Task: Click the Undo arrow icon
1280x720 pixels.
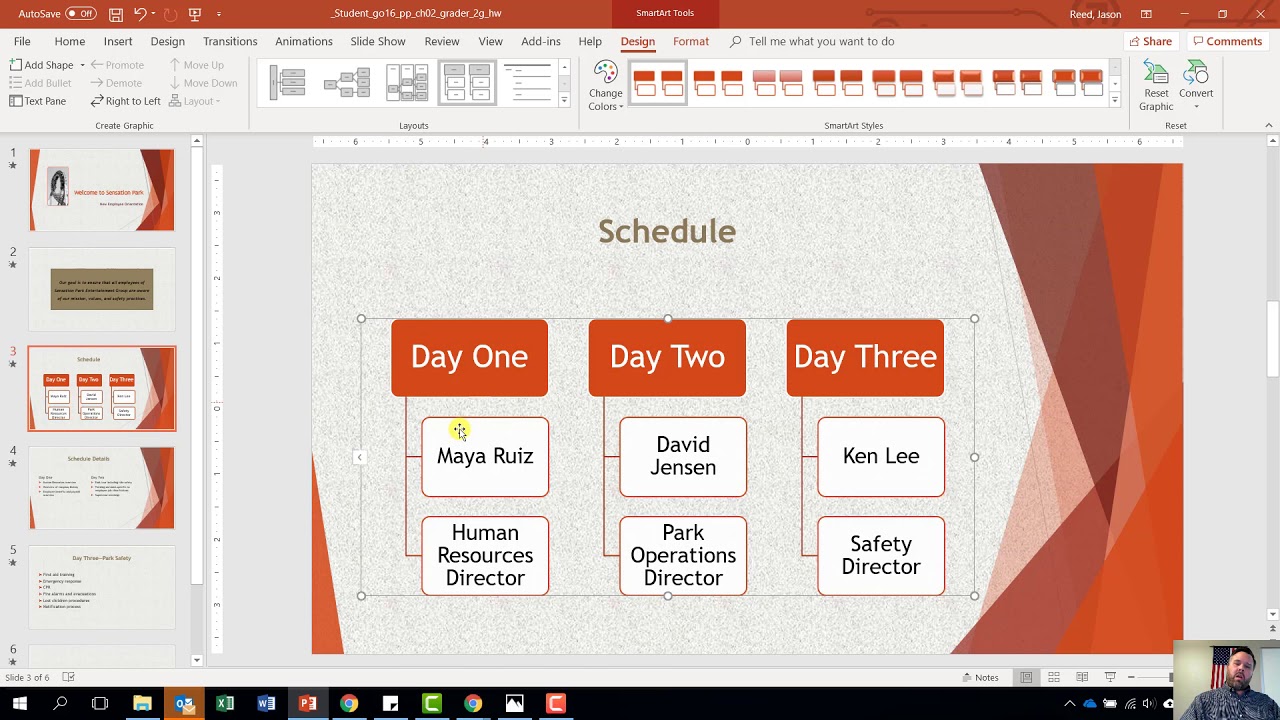Action: [x=140, y=14]
